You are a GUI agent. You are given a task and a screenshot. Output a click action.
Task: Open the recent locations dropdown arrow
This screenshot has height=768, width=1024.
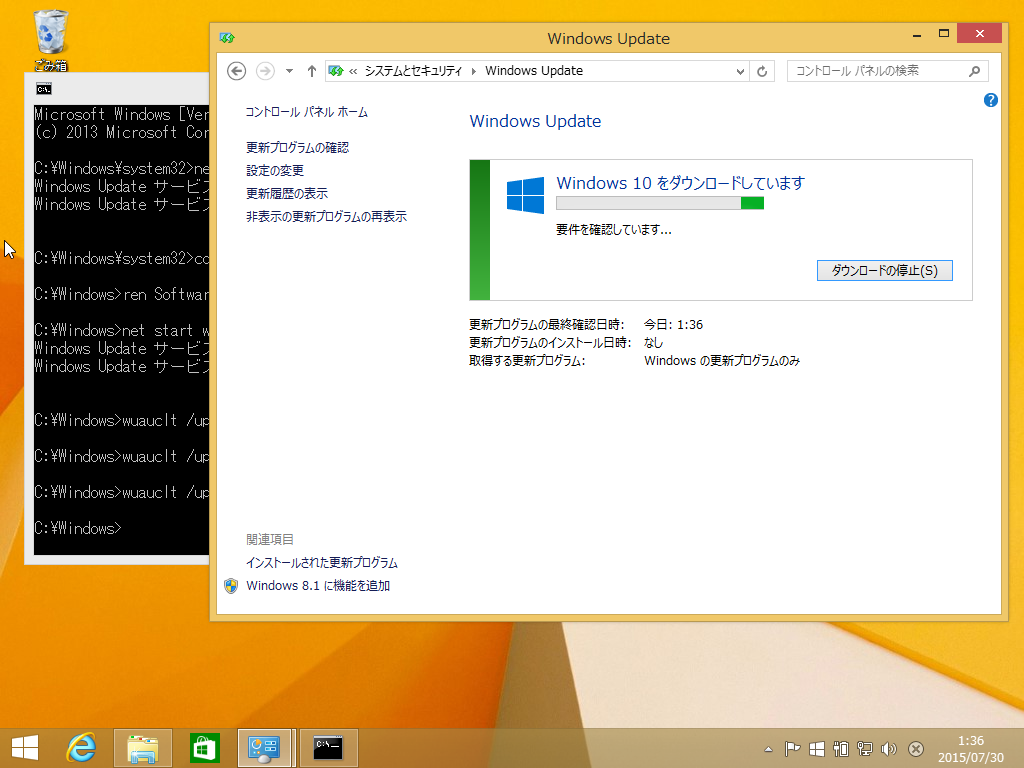coord(289,71)
